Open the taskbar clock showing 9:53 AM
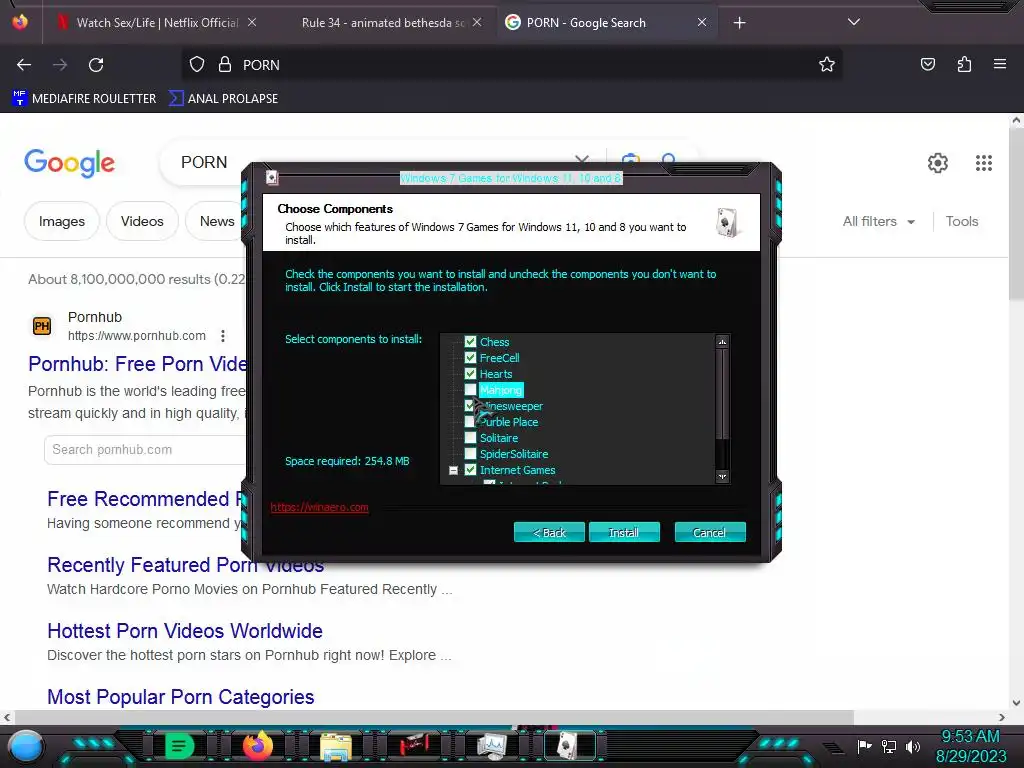1024x768 pixels. click(970, 746)
